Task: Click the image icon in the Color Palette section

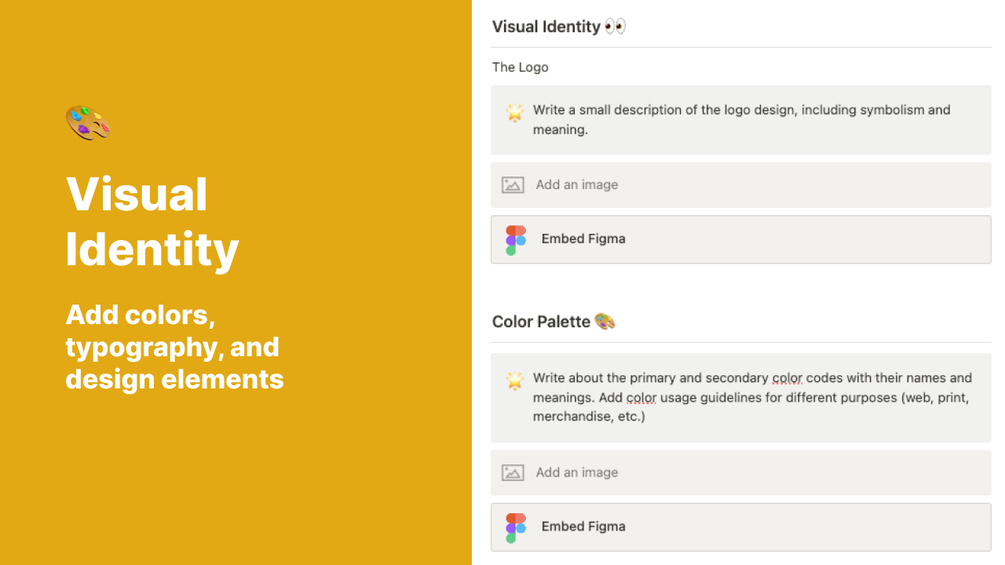Action: click(513, 473)
